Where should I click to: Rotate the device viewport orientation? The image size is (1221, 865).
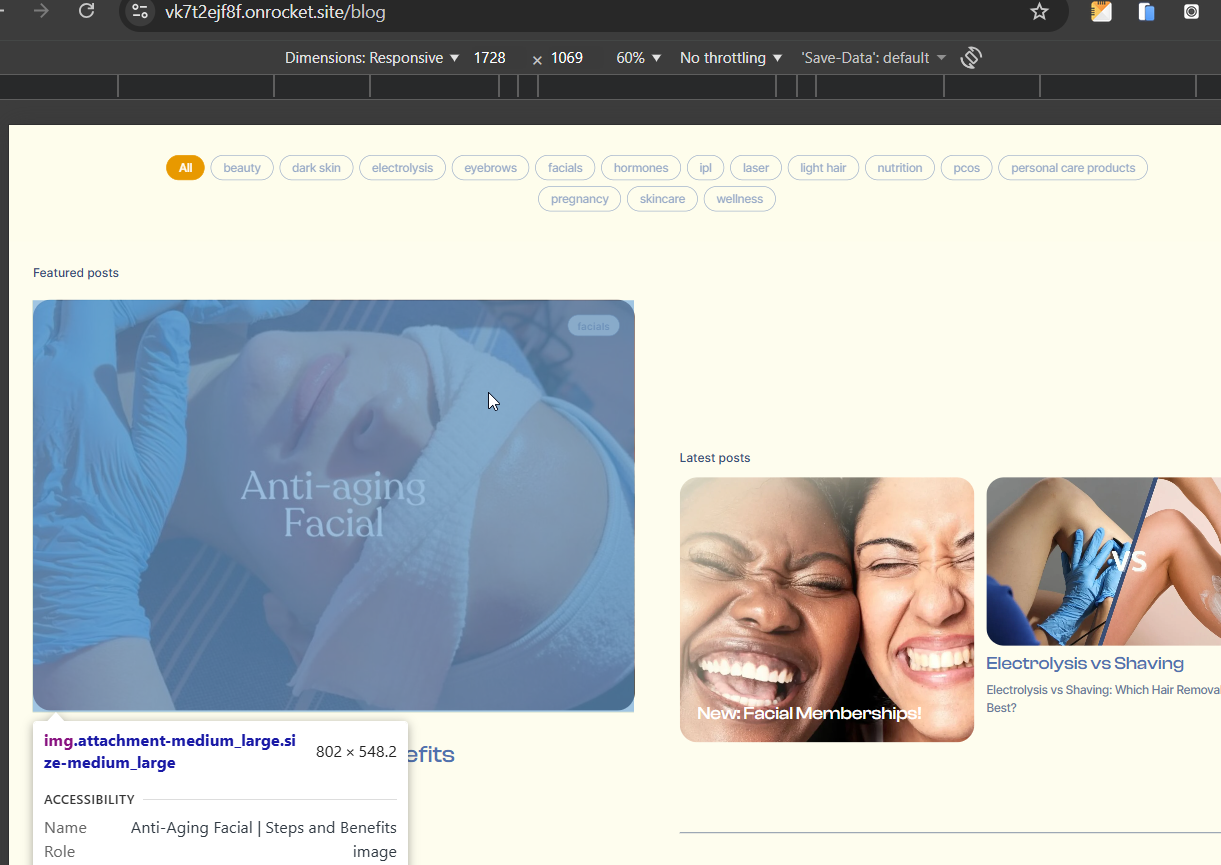(x=971, y=58)
